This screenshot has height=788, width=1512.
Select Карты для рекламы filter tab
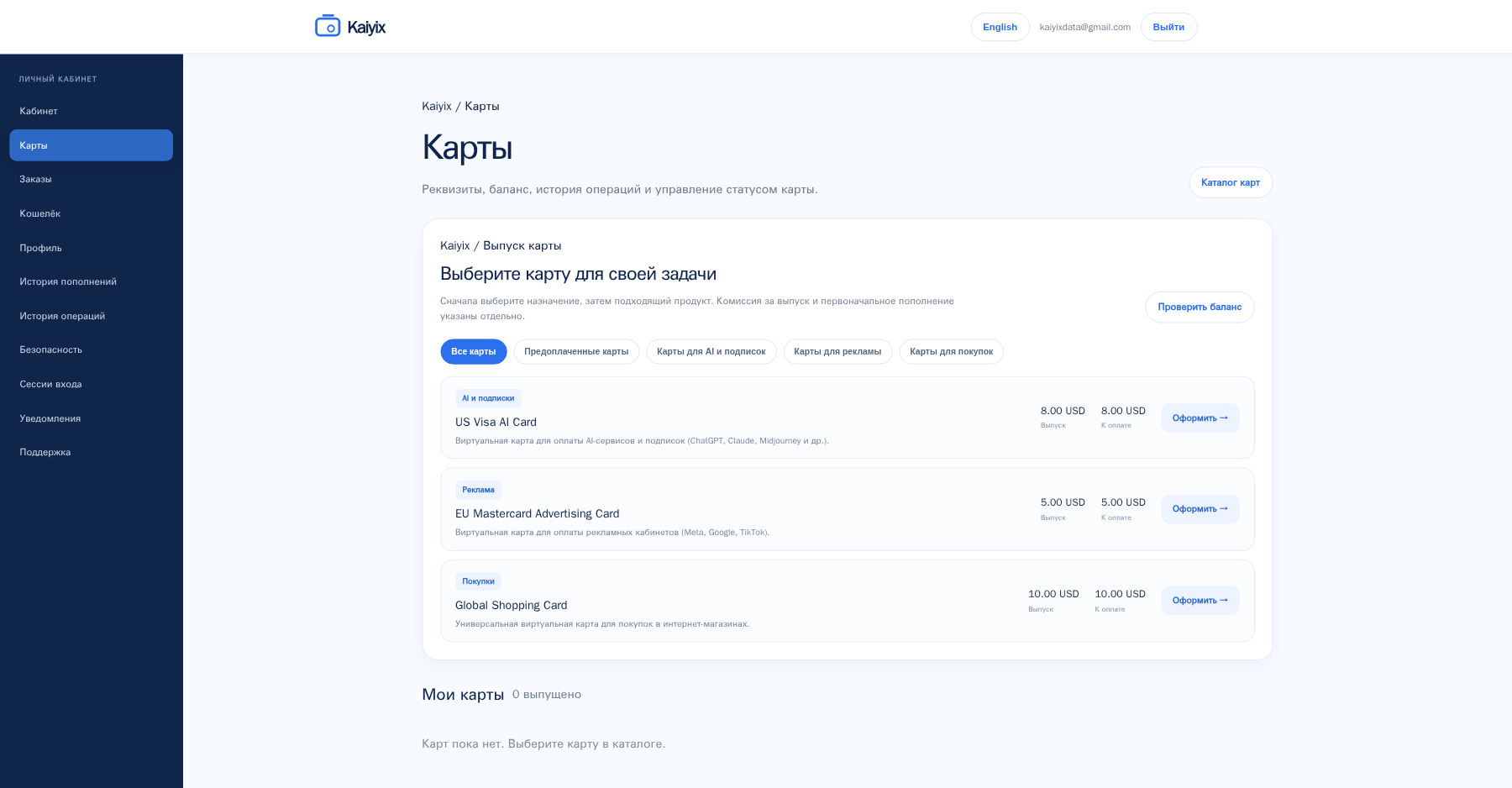[x=837, y=351]
